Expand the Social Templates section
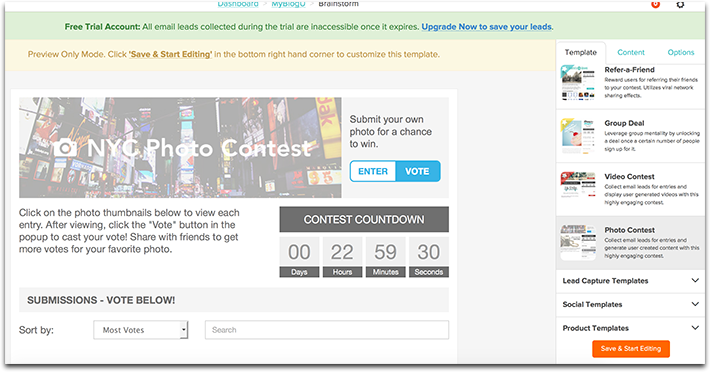 [x=630, y=305]
